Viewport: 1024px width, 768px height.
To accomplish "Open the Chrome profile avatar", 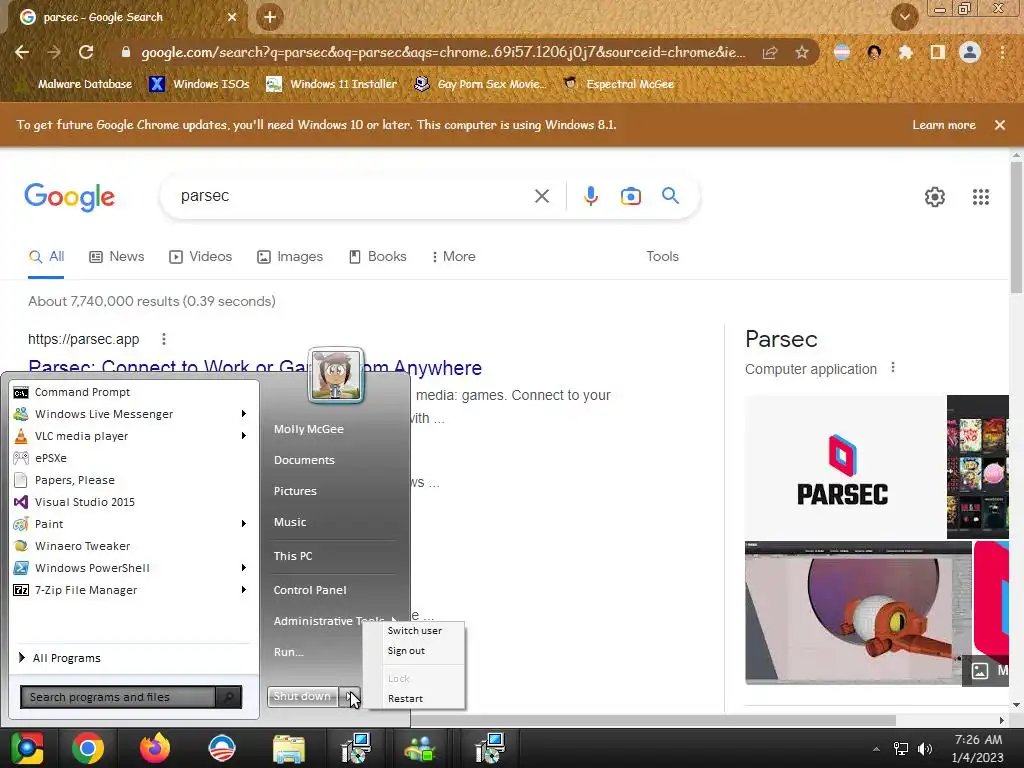I will pos(970,52).
